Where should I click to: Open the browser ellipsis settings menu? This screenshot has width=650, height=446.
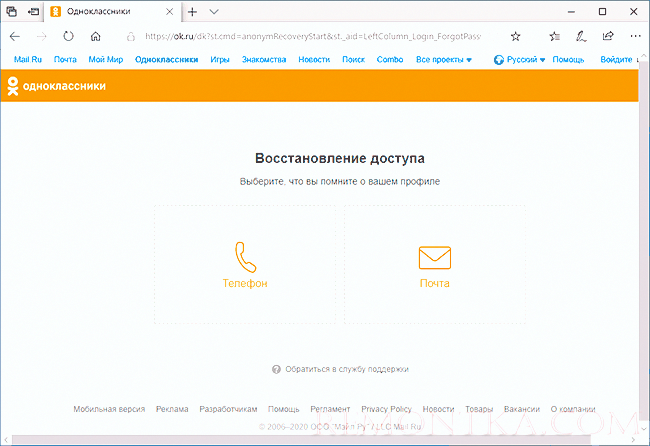tap(635, 36)
